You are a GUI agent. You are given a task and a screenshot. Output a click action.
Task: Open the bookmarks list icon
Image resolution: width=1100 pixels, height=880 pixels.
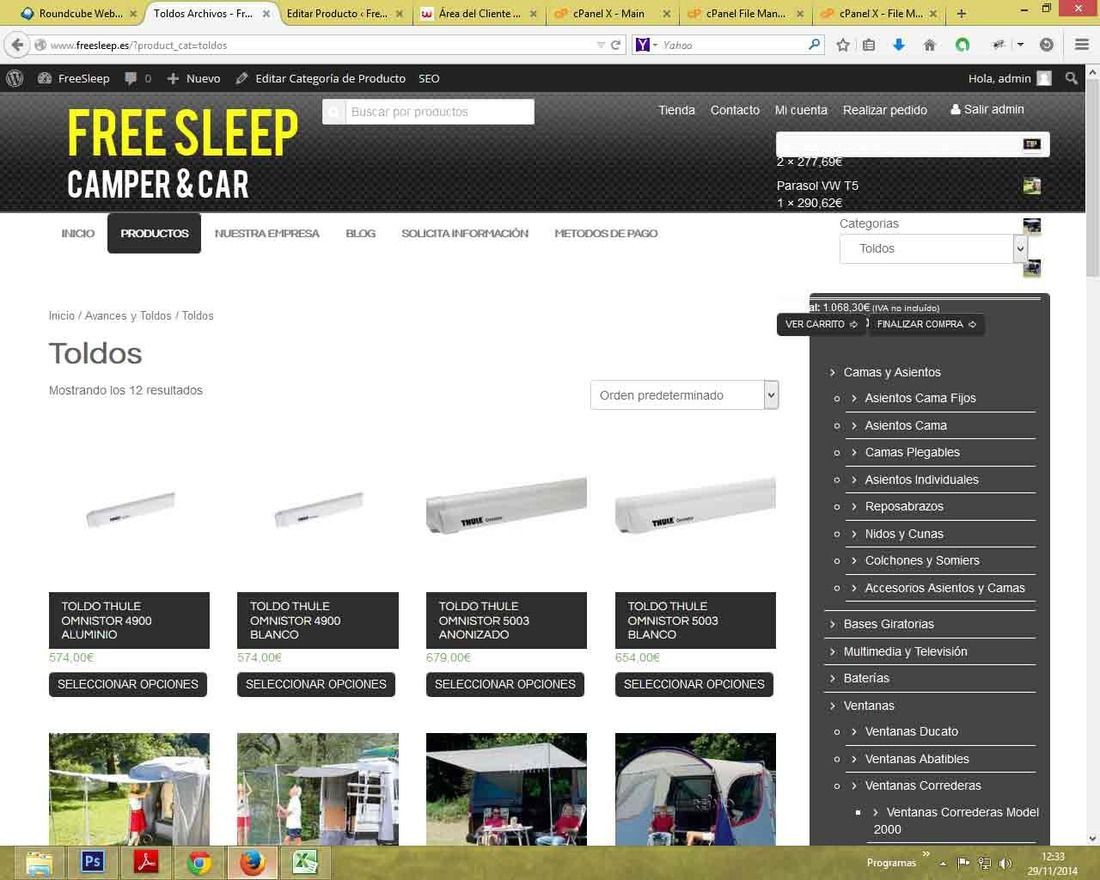coord(868,45)
